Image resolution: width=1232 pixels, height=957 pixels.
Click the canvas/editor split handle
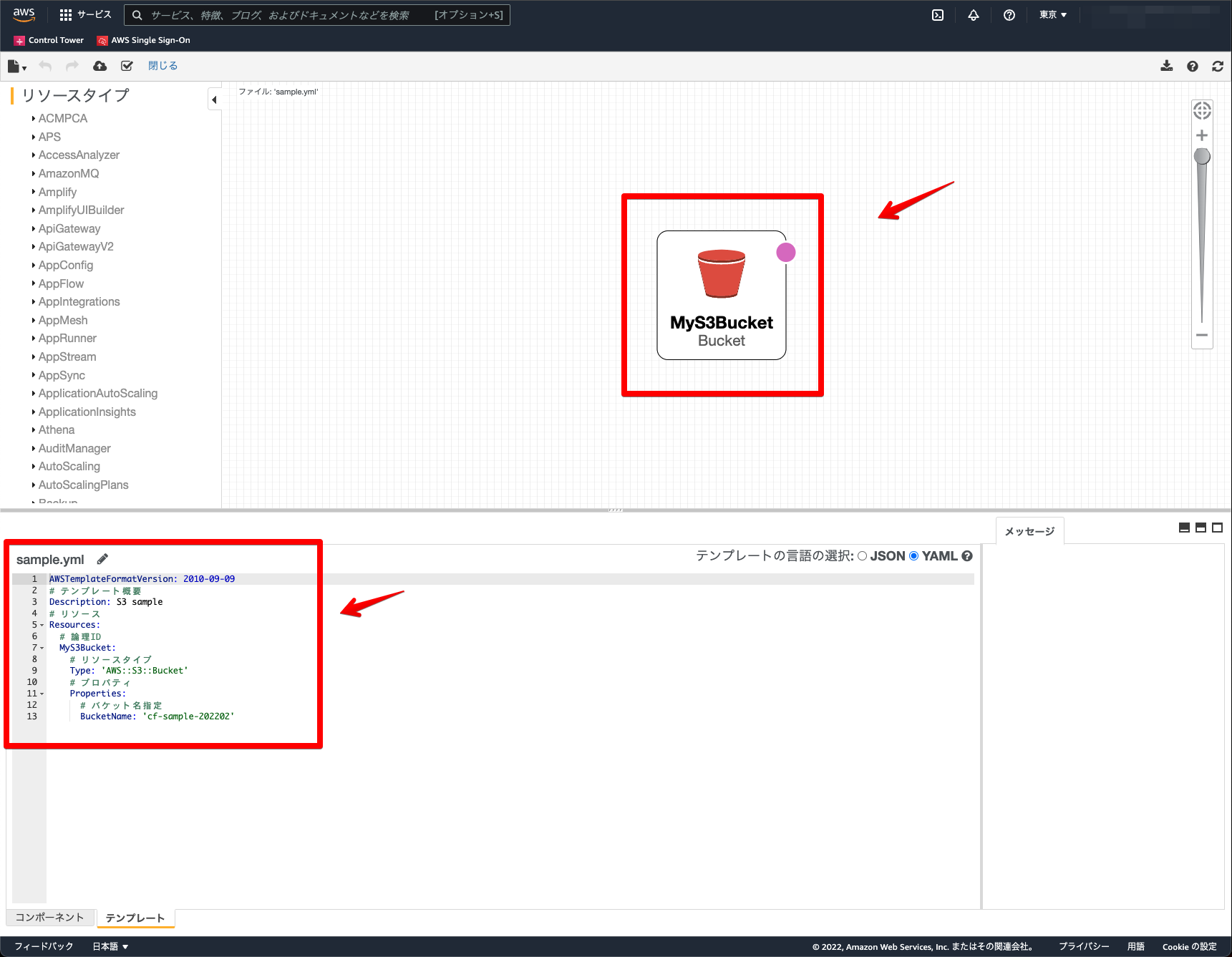click(x=616, y=510)
